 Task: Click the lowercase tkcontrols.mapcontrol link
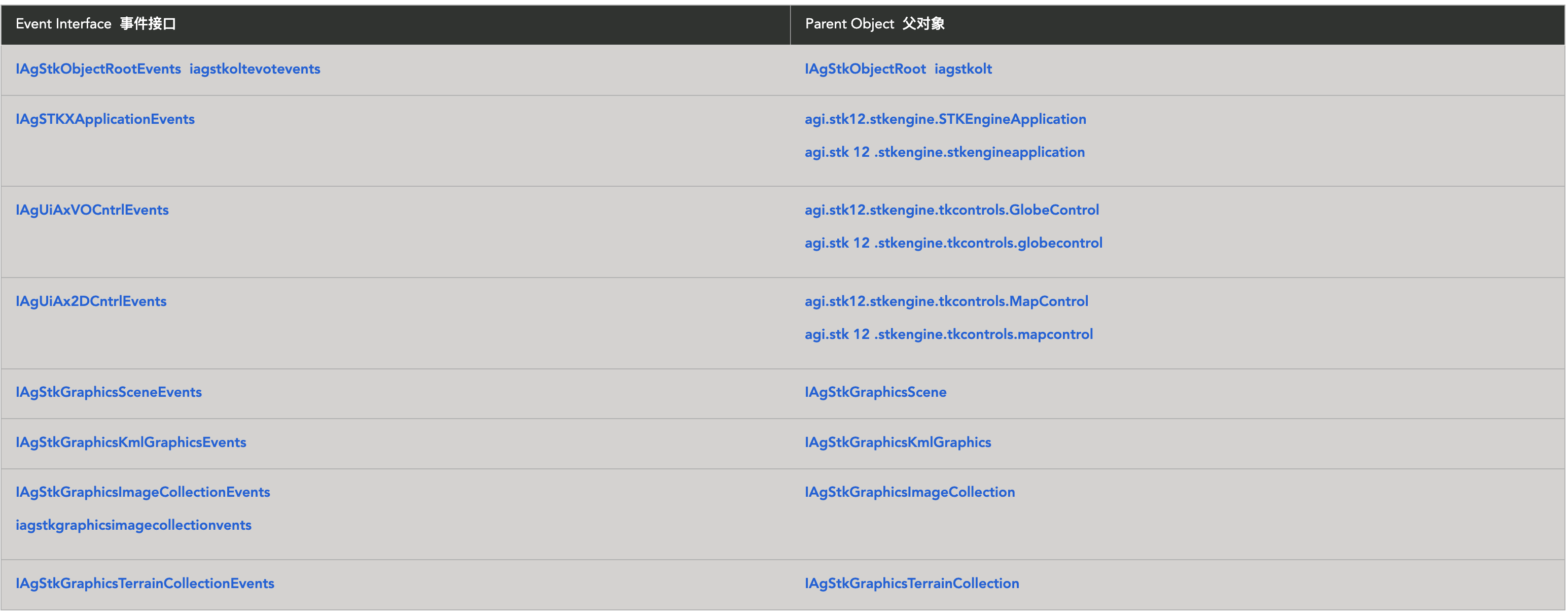point(948,334)
